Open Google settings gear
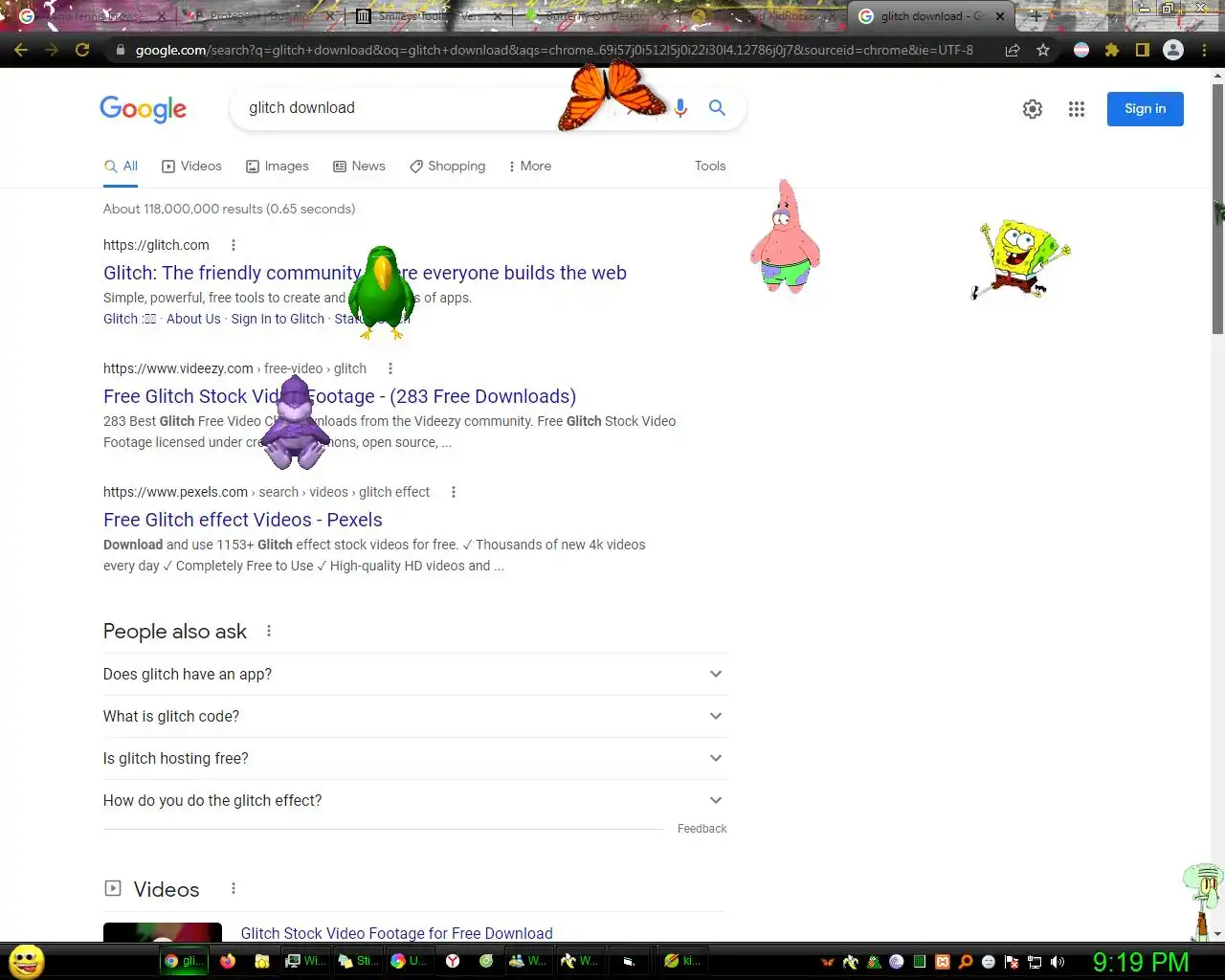Viewport: 1225px width, 980px height. click(x=1032, y=109)
